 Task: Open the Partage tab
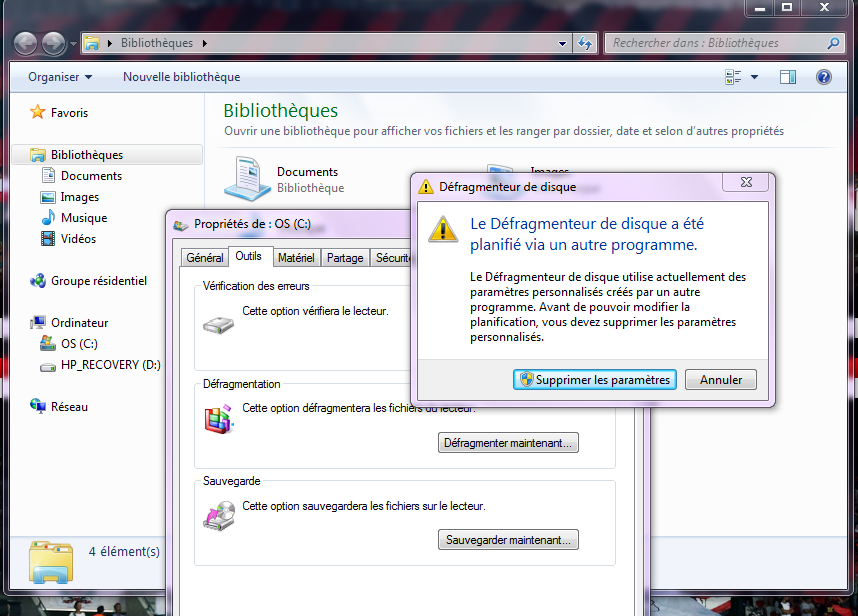(345, 258)
